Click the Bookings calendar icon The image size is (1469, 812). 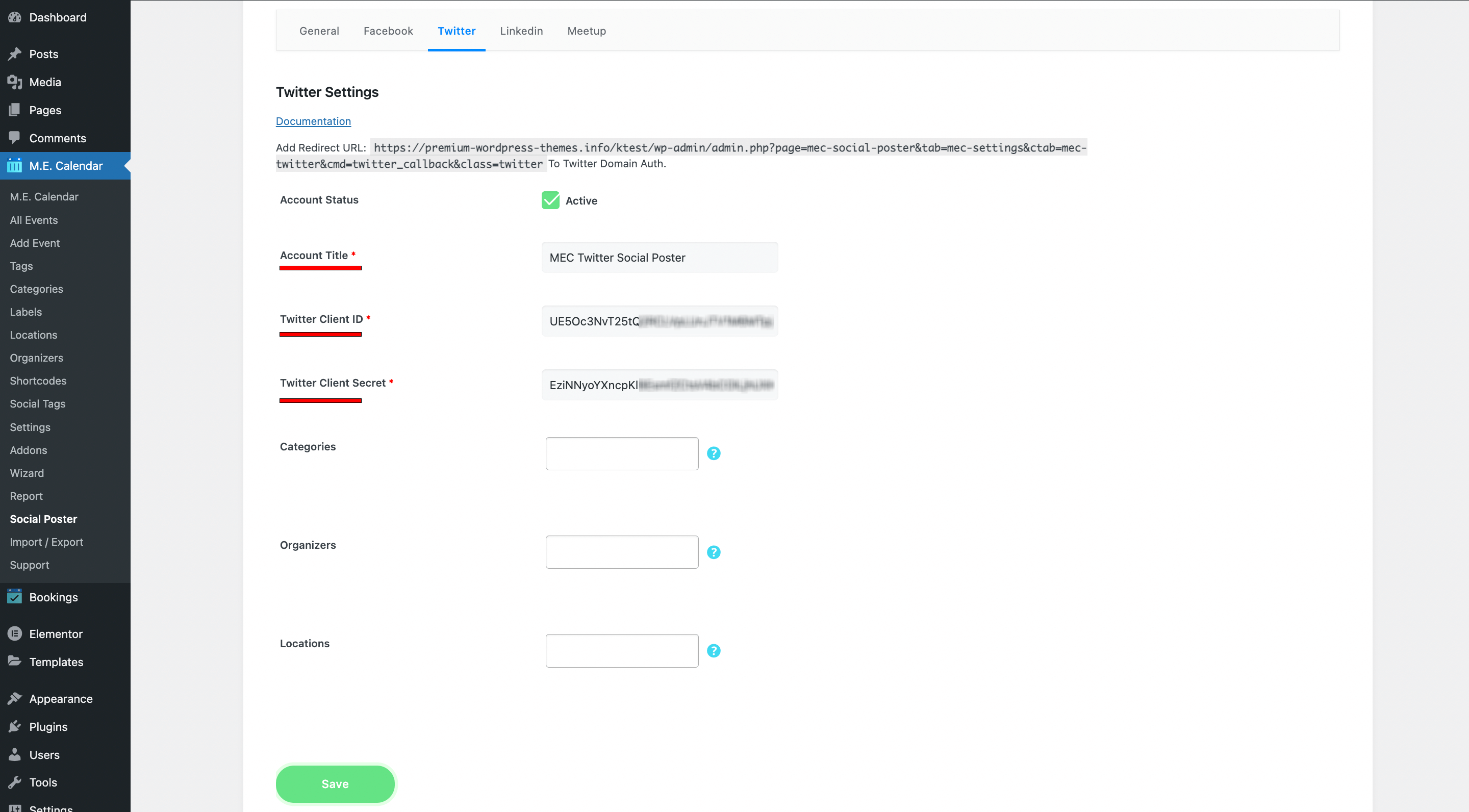tap(15, 596)
